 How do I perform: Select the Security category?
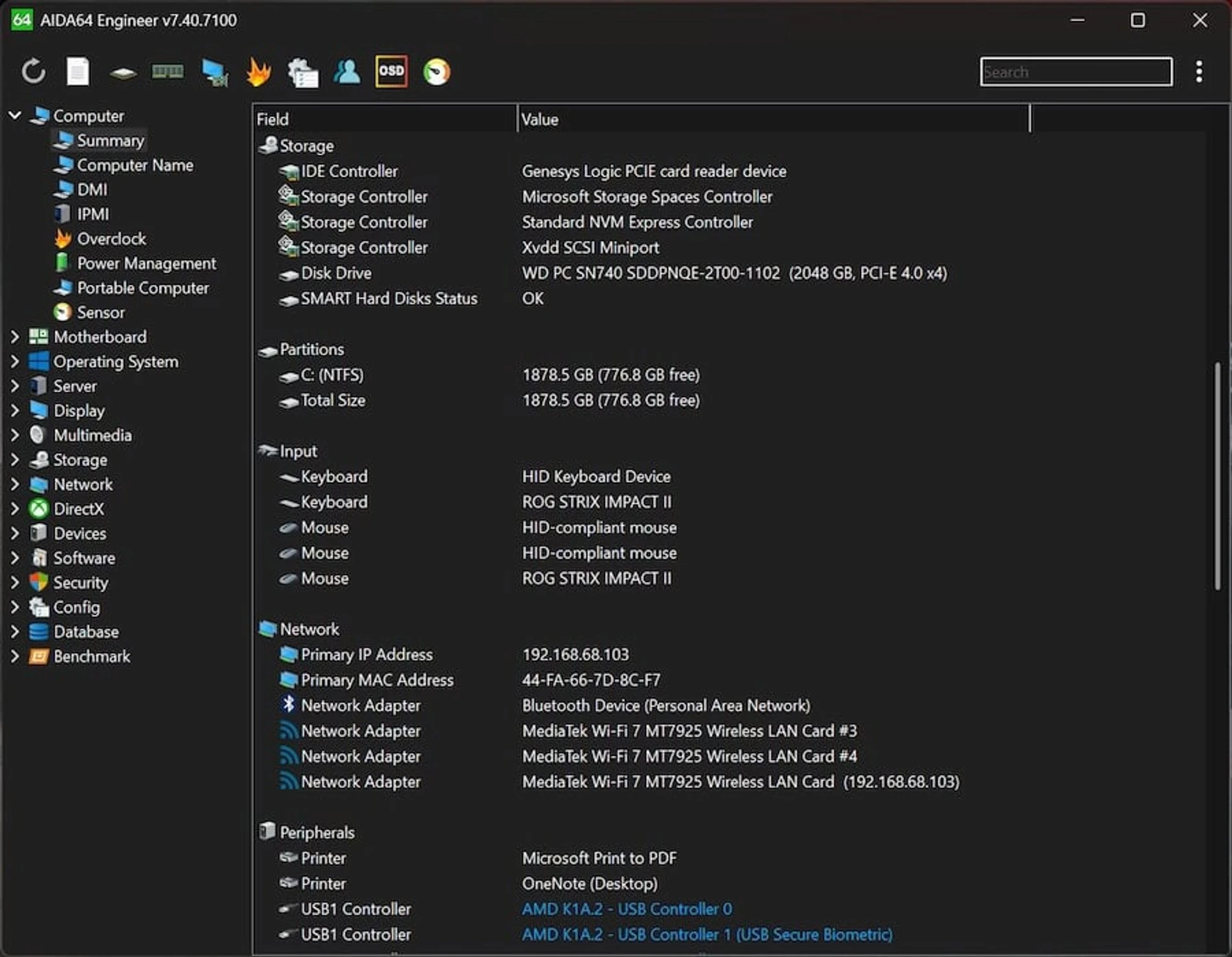tap(81, 583)
